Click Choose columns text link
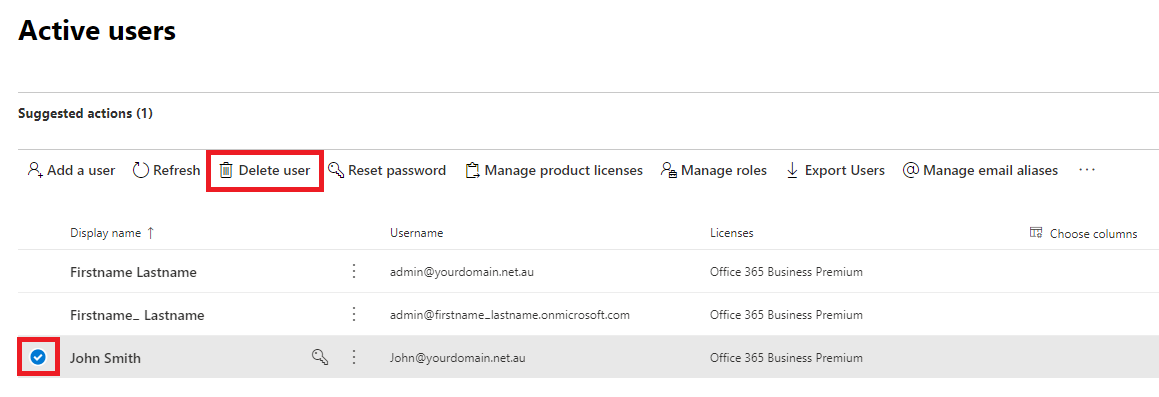This screenshot has height=397, width=1159. pos(1093,234)
